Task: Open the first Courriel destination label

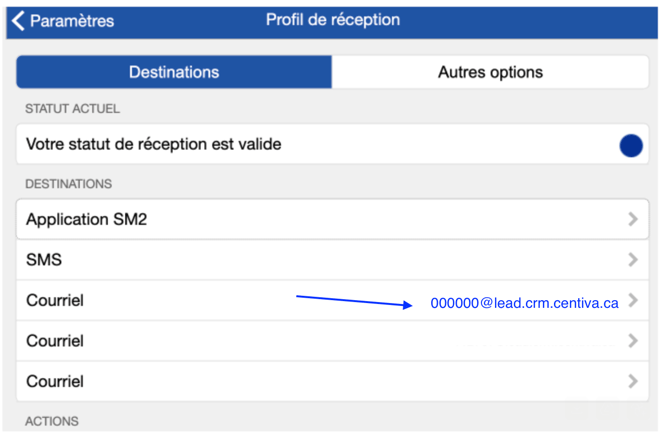Action: (x=55, y=301)
